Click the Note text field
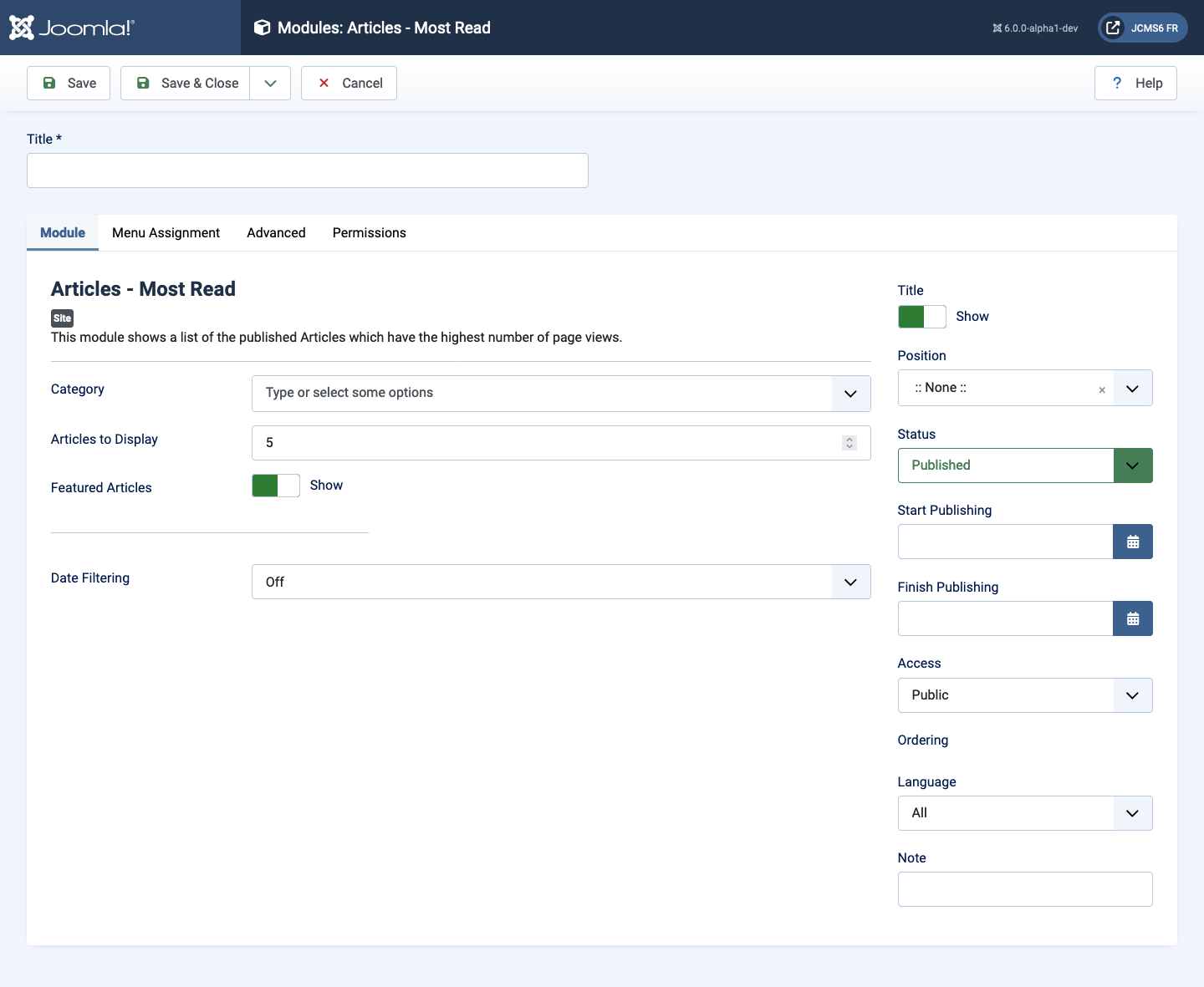 coord(1025,889)
